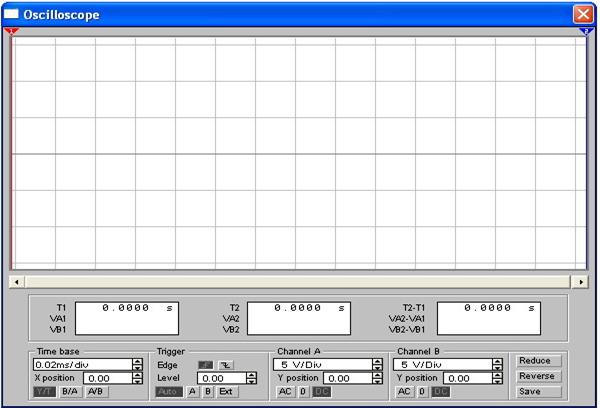Toggle Y/T display mode
600x408 pixels.
(x=44, y=392)
